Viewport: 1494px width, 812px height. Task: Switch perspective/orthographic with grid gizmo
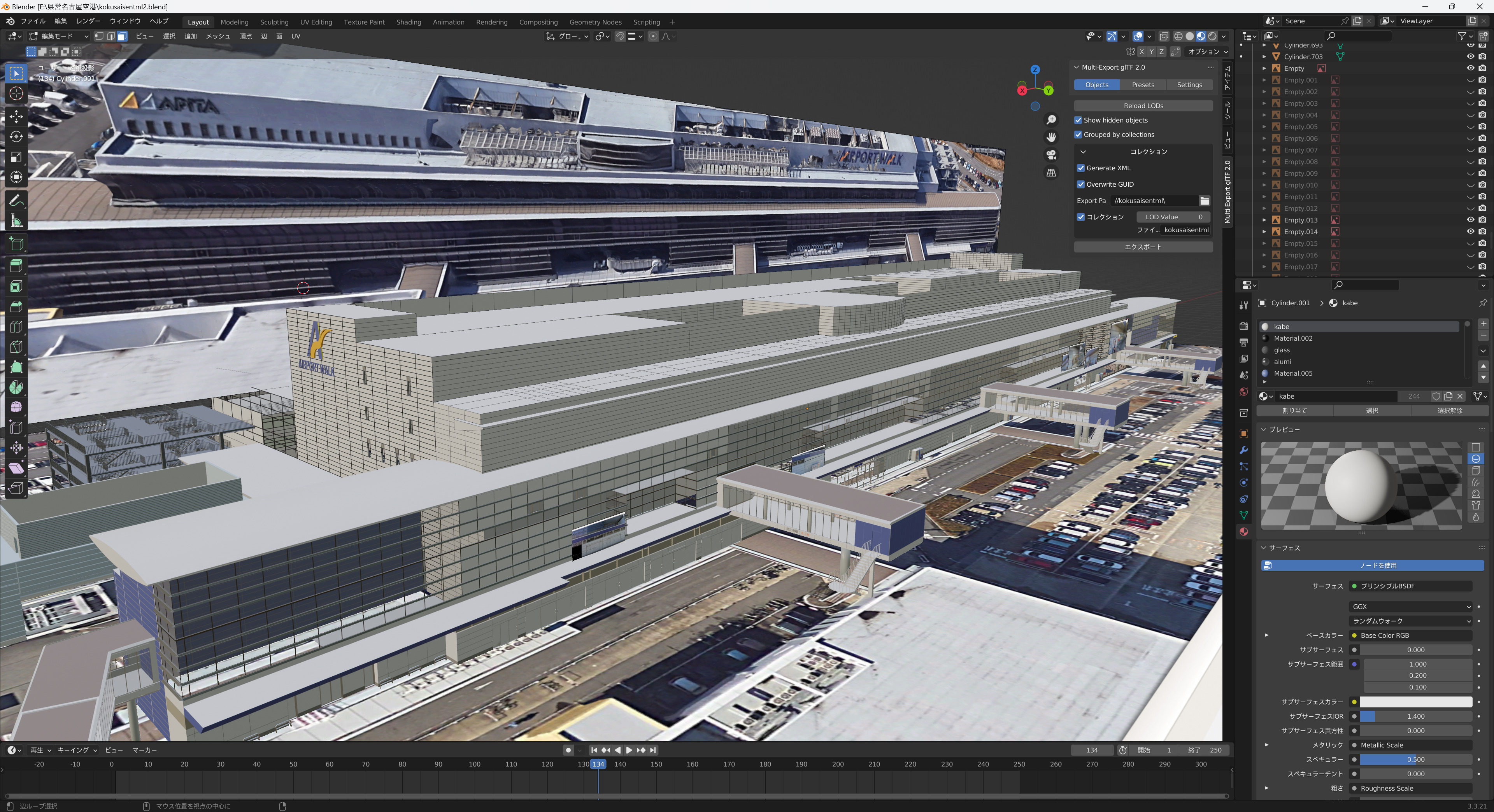[x=1051, y=173]
